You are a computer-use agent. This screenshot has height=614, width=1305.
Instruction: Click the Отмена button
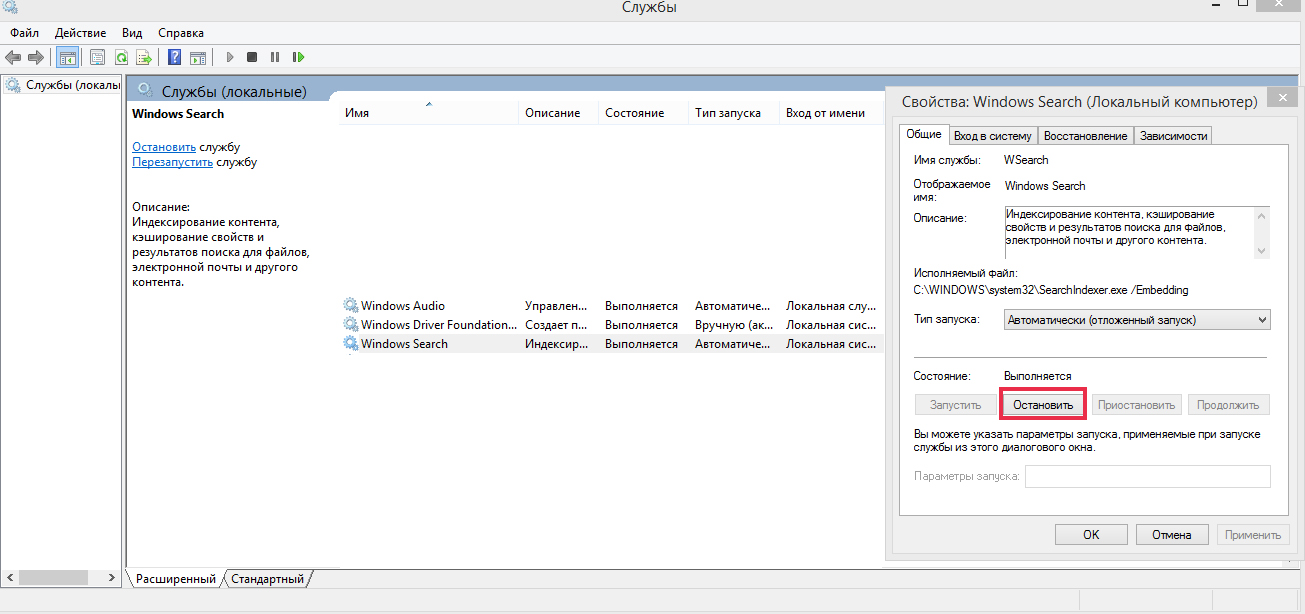point(1172,535)
